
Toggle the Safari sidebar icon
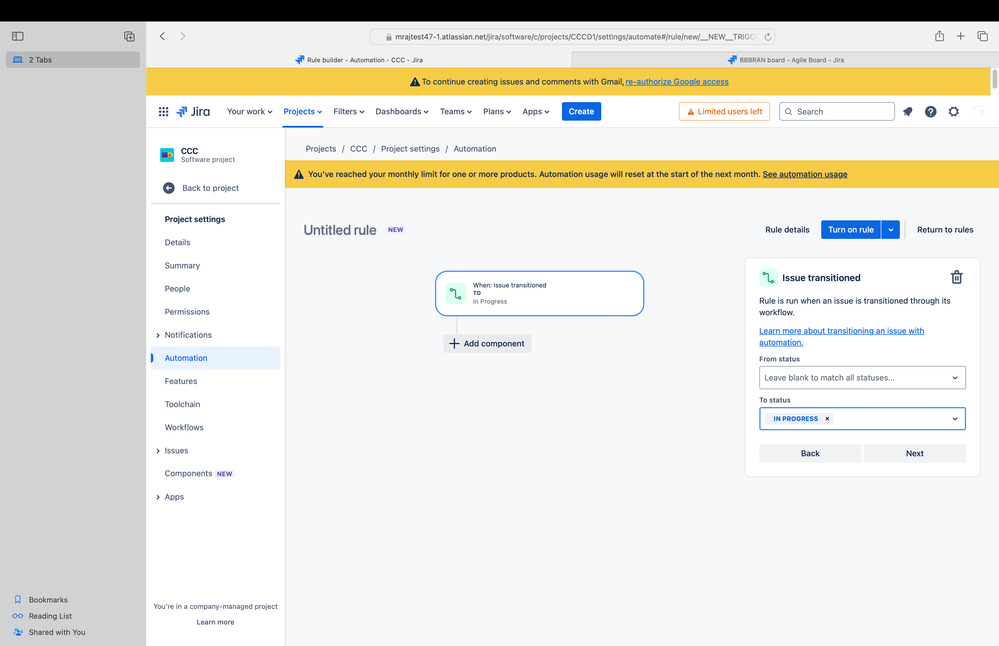point(18,36)
